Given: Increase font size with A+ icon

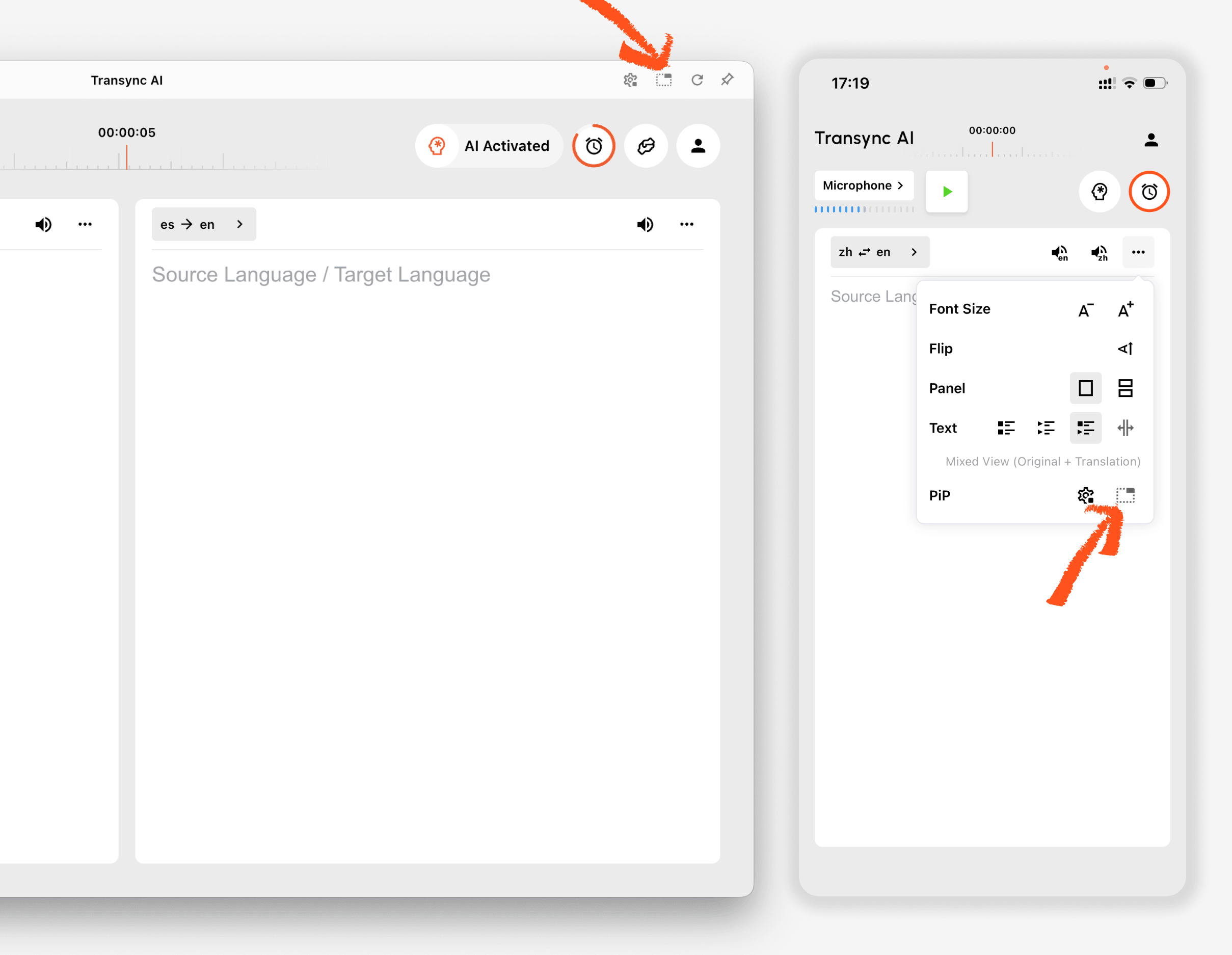Looking at the screenshot, I should pyautogui.click(x=1126, y=309).
